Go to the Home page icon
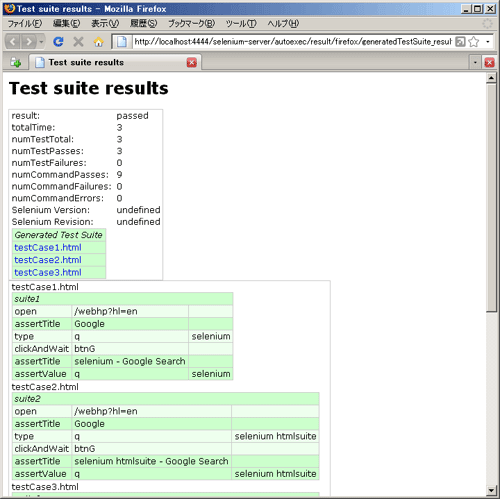500x499 pixels. pyautogui.click(x=98, y=42)
